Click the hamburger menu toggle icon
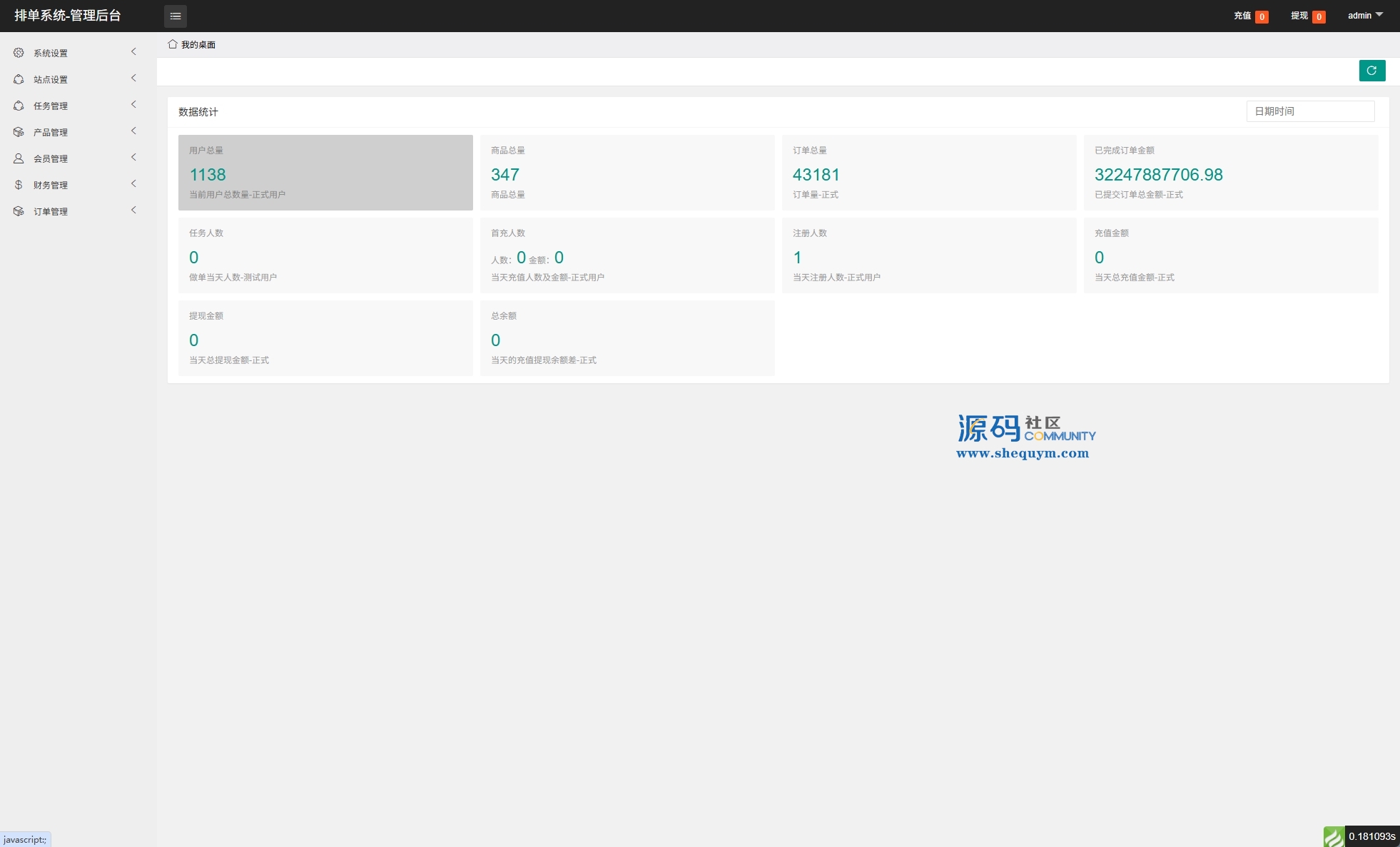This screenshot has width=1400, height=847. tap(175, 16)
